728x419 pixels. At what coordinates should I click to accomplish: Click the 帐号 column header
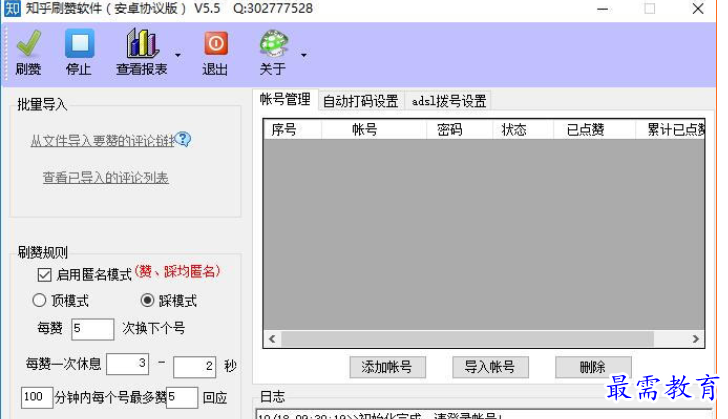(x=374, y=129)
